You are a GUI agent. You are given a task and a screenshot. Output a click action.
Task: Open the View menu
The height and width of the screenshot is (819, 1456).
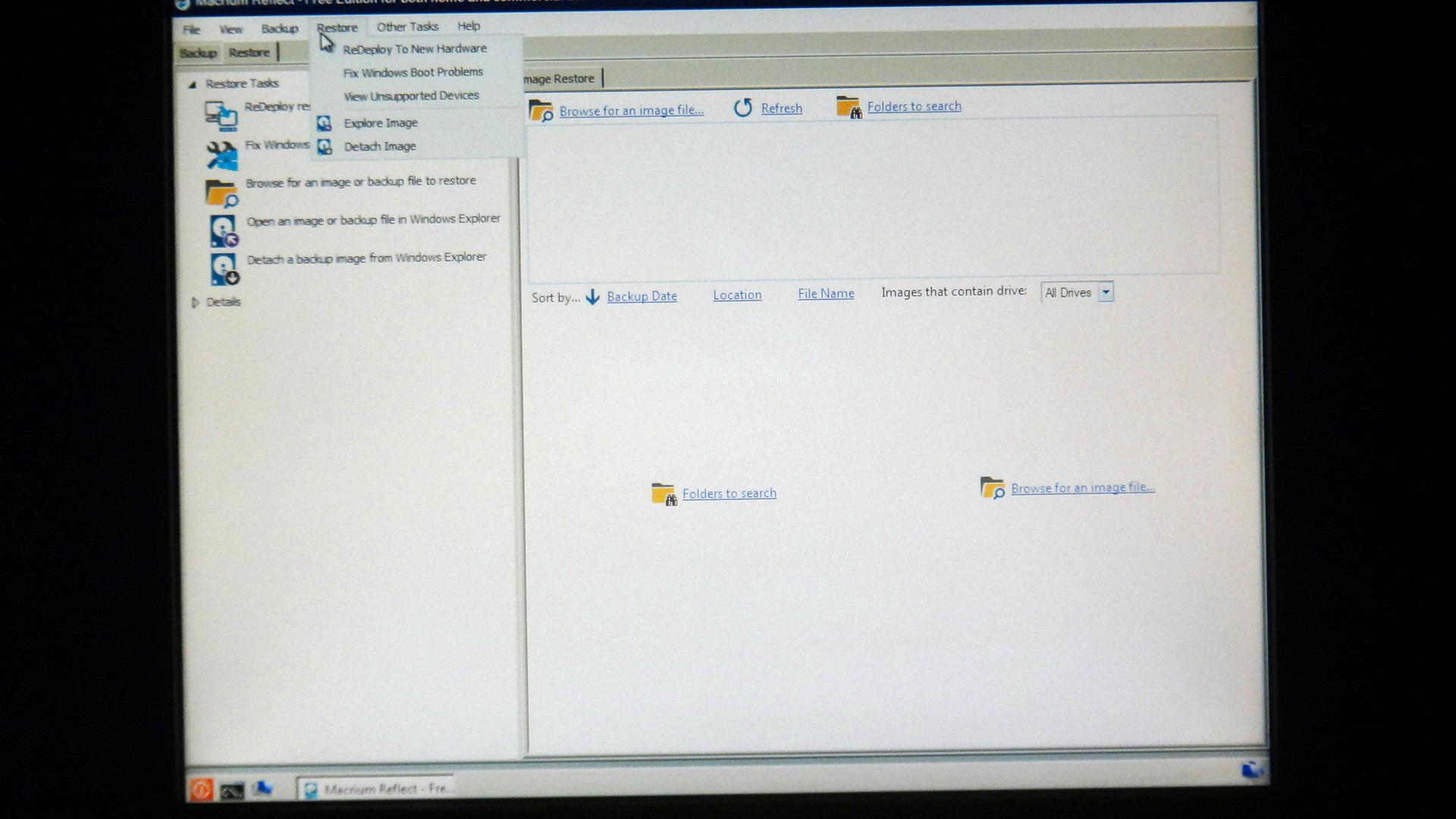coord(231,30)
